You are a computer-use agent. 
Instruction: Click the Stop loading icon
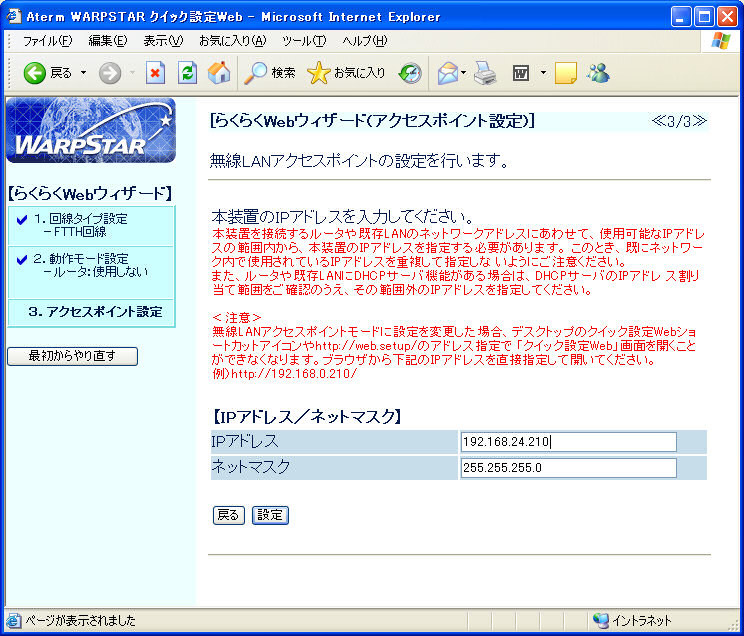pyautogui.click(x=155, y=73)
